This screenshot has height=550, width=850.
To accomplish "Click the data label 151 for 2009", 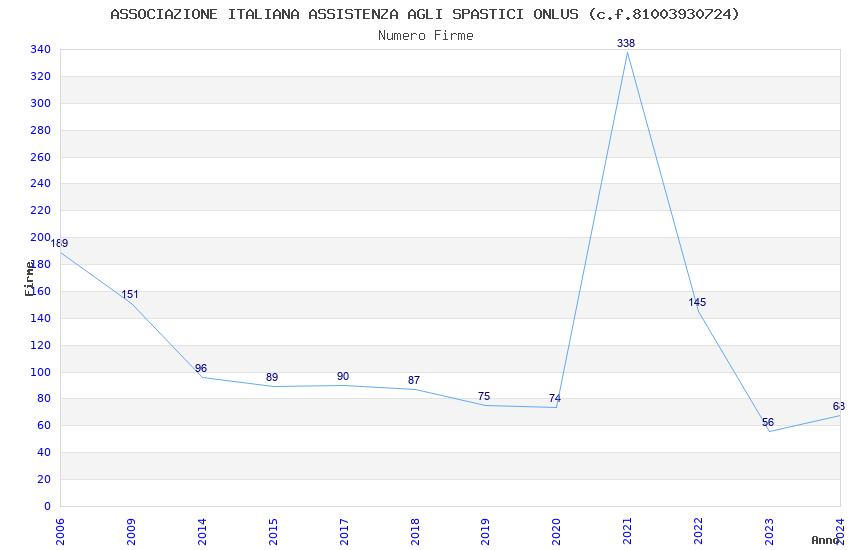I will pyautogui.click(x=130, y=294).
